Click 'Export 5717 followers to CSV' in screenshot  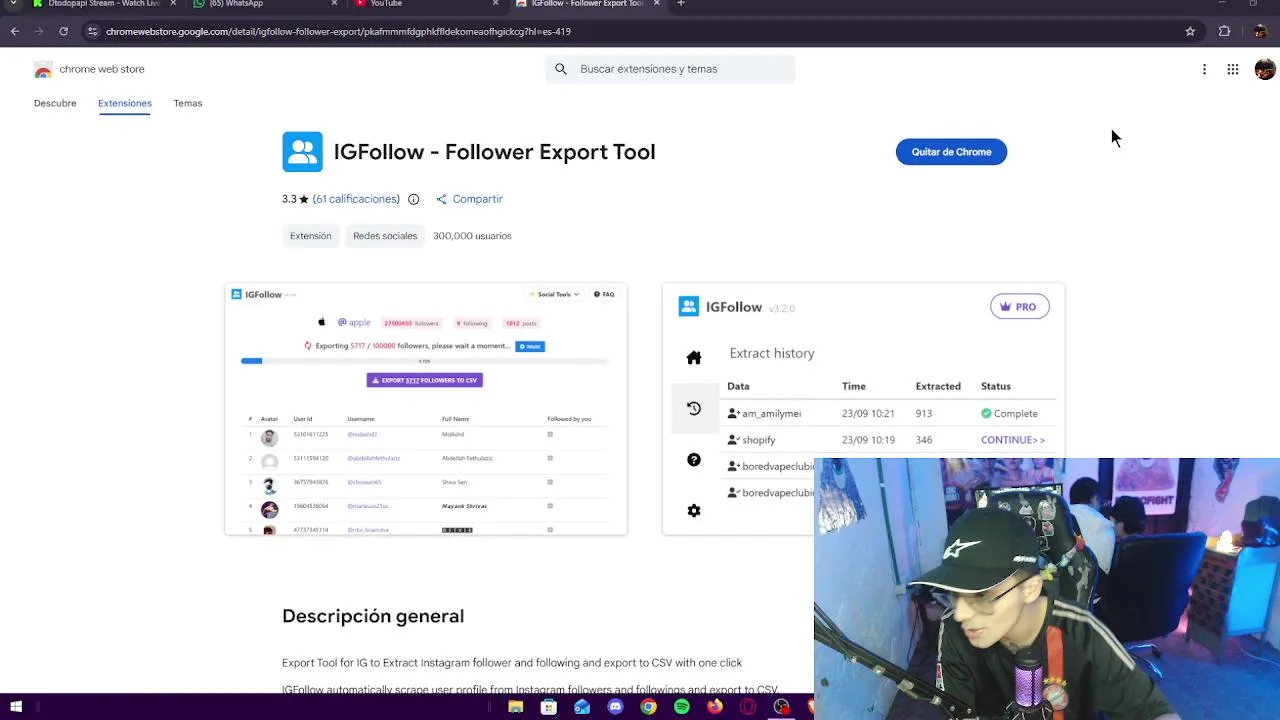click(x=424, y=380)
